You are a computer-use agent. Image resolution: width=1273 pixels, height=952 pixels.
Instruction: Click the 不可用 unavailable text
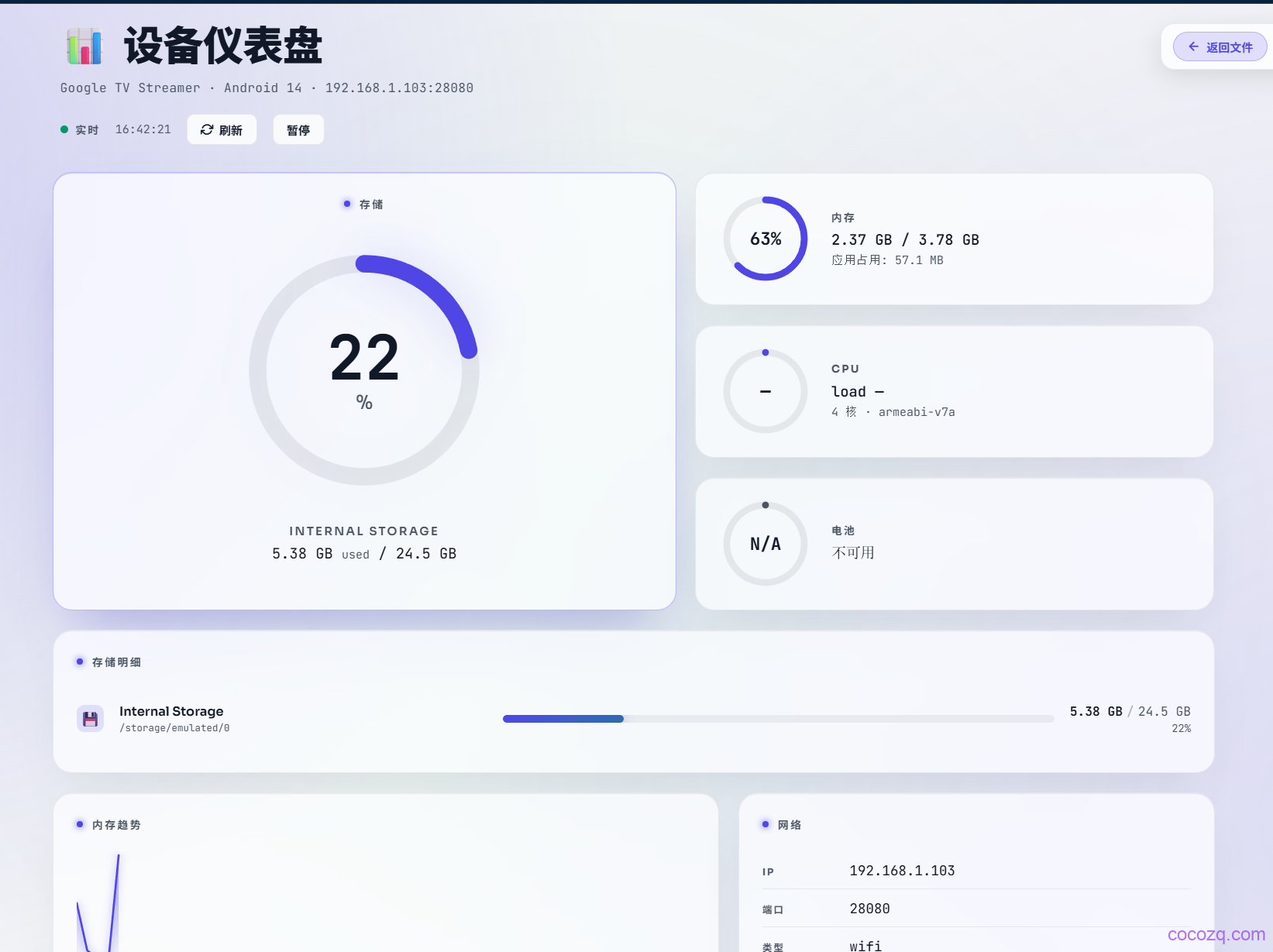[x=853, y=552]
